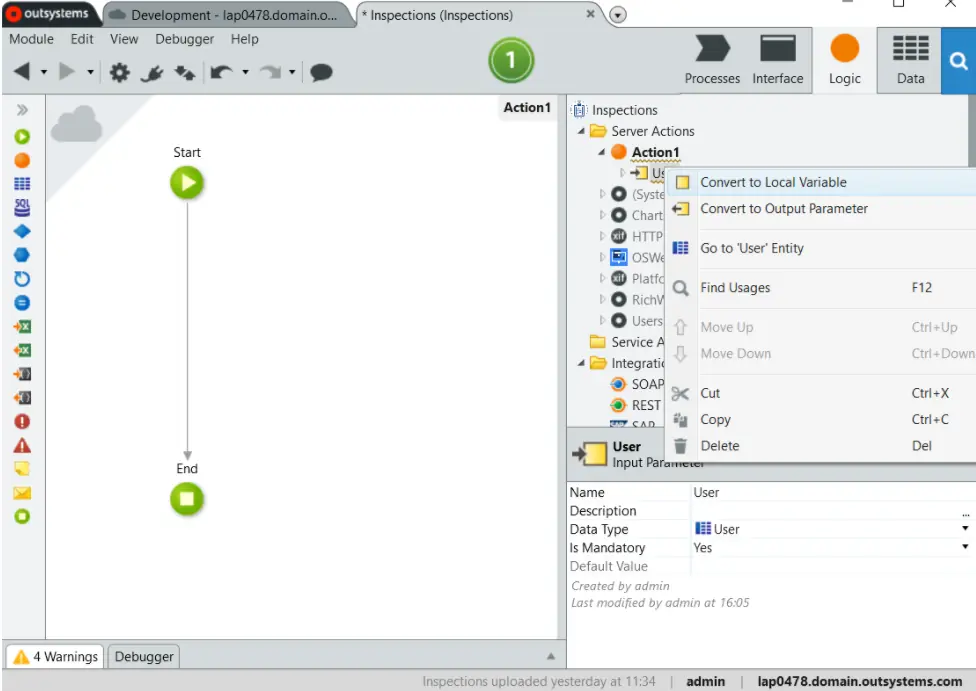
Task: Open the undo history dropdown arrow
Action: [245, 72]
